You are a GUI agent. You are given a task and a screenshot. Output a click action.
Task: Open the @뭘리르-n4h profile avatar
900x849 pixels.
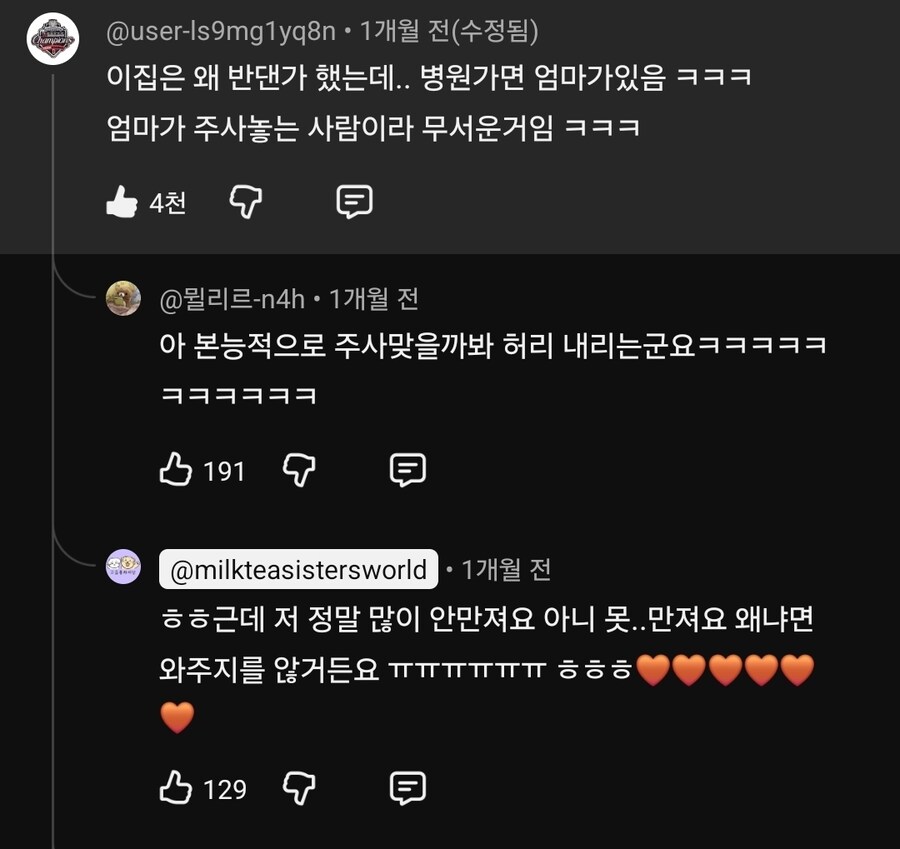click(x=123, y=298)
